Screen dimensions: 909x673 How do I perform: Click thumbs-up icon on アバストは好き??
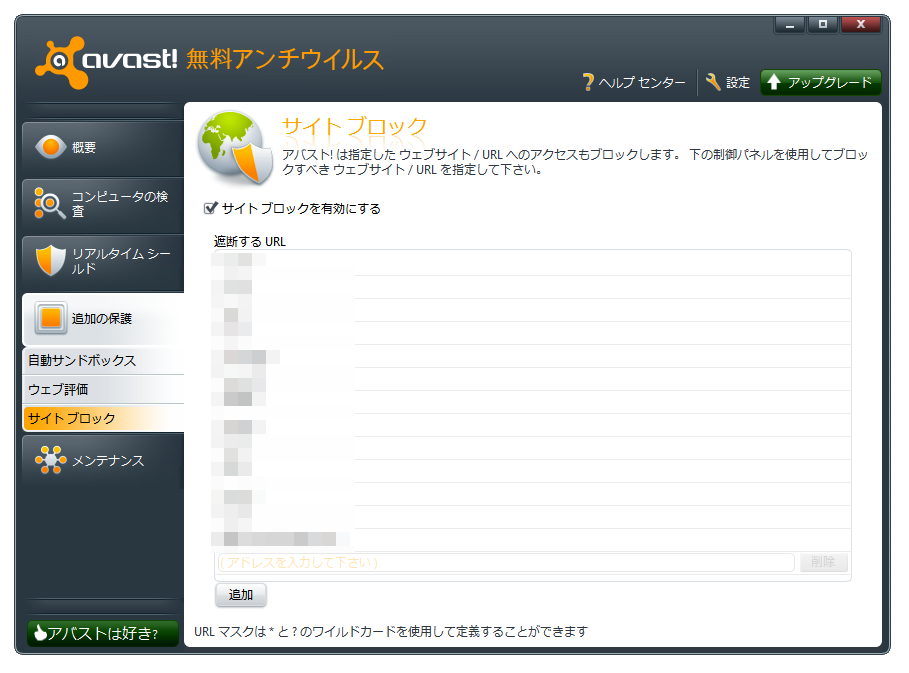pyautogui.click(x=40, y=632)
